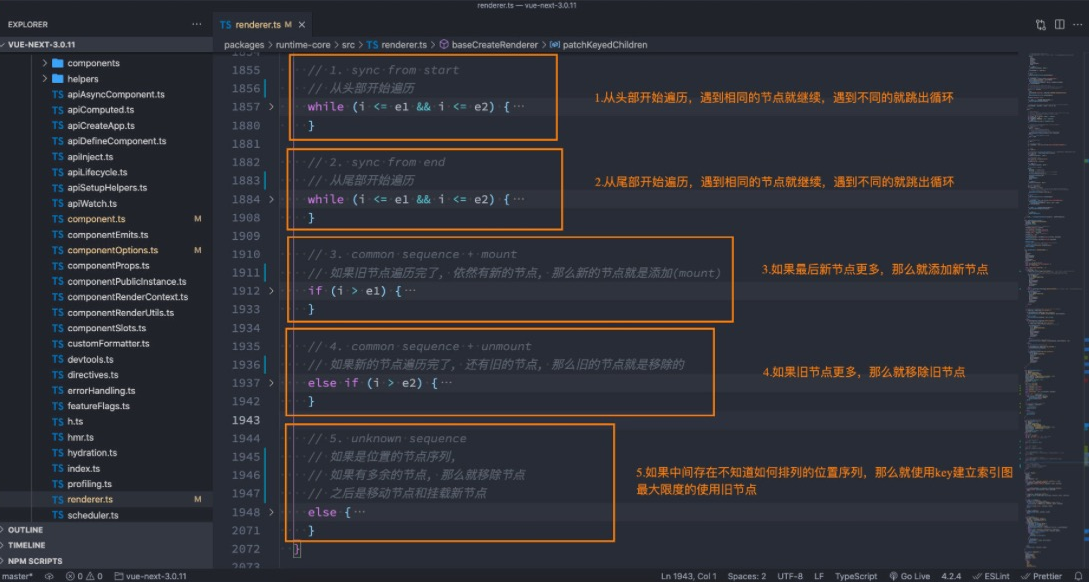Image resolution: width=1089 pixels, height=584 pixels.
Task: Click the Explorer actions ellipsis
Action: pos(197,23)
